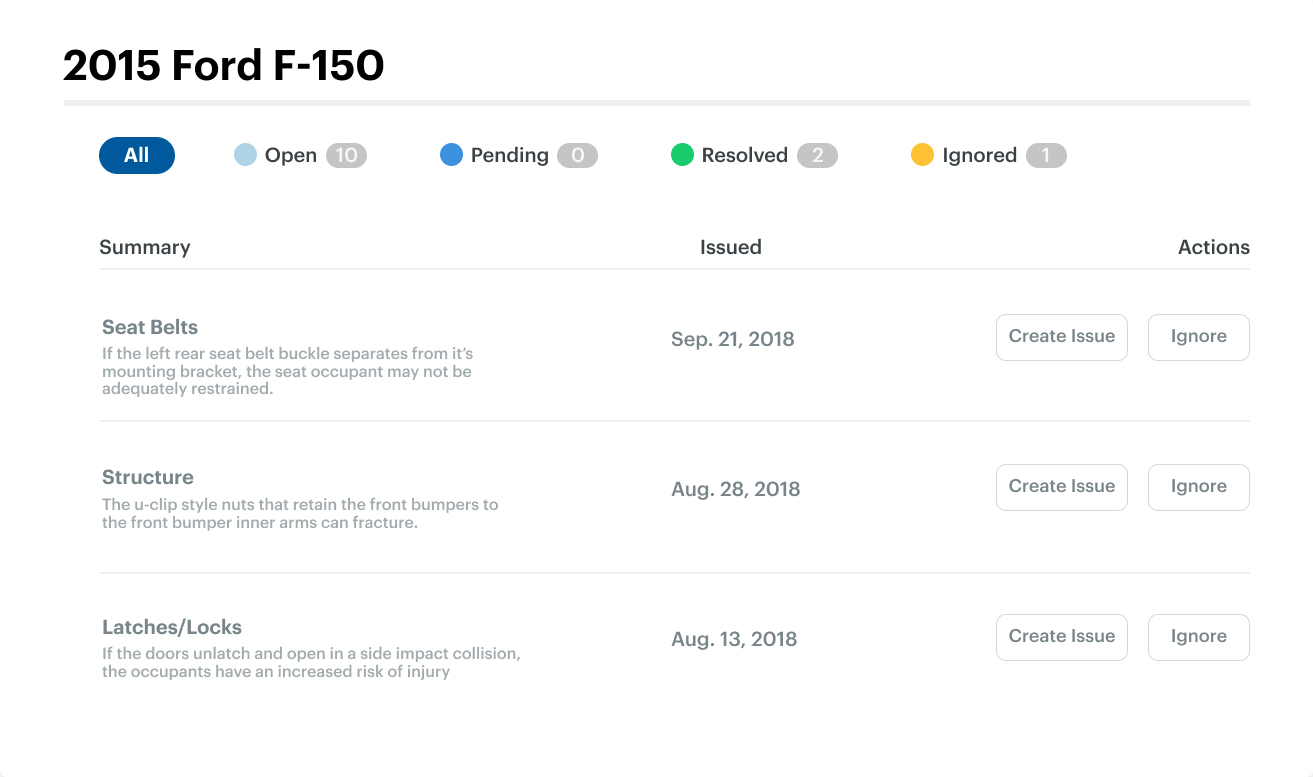Create Issue for Structure recall
The width and height of the screenshot is (1313, 777).
coord(1061,487)
